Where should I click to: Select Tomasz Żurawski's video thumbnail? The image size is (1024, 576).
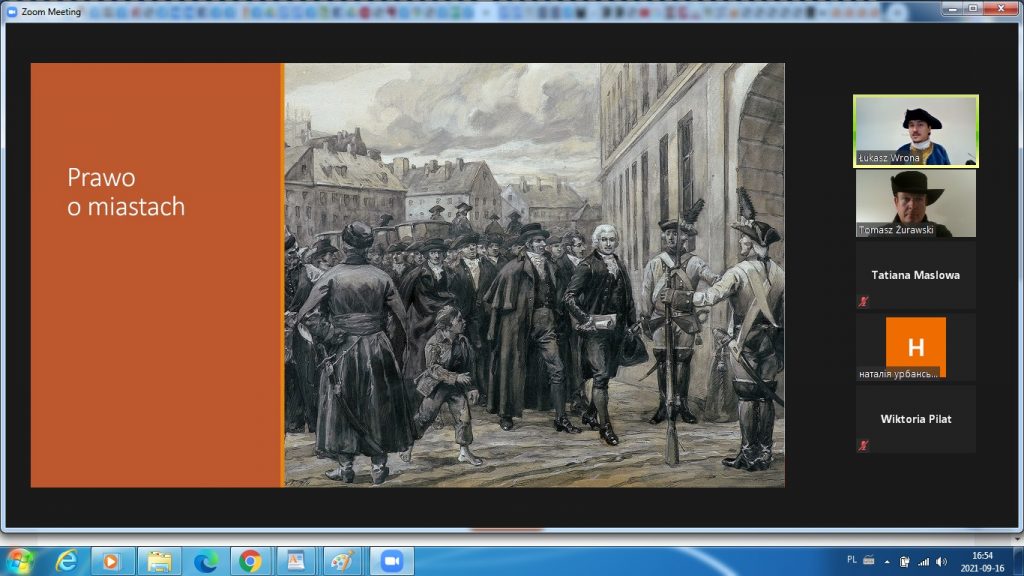[915, 203]
